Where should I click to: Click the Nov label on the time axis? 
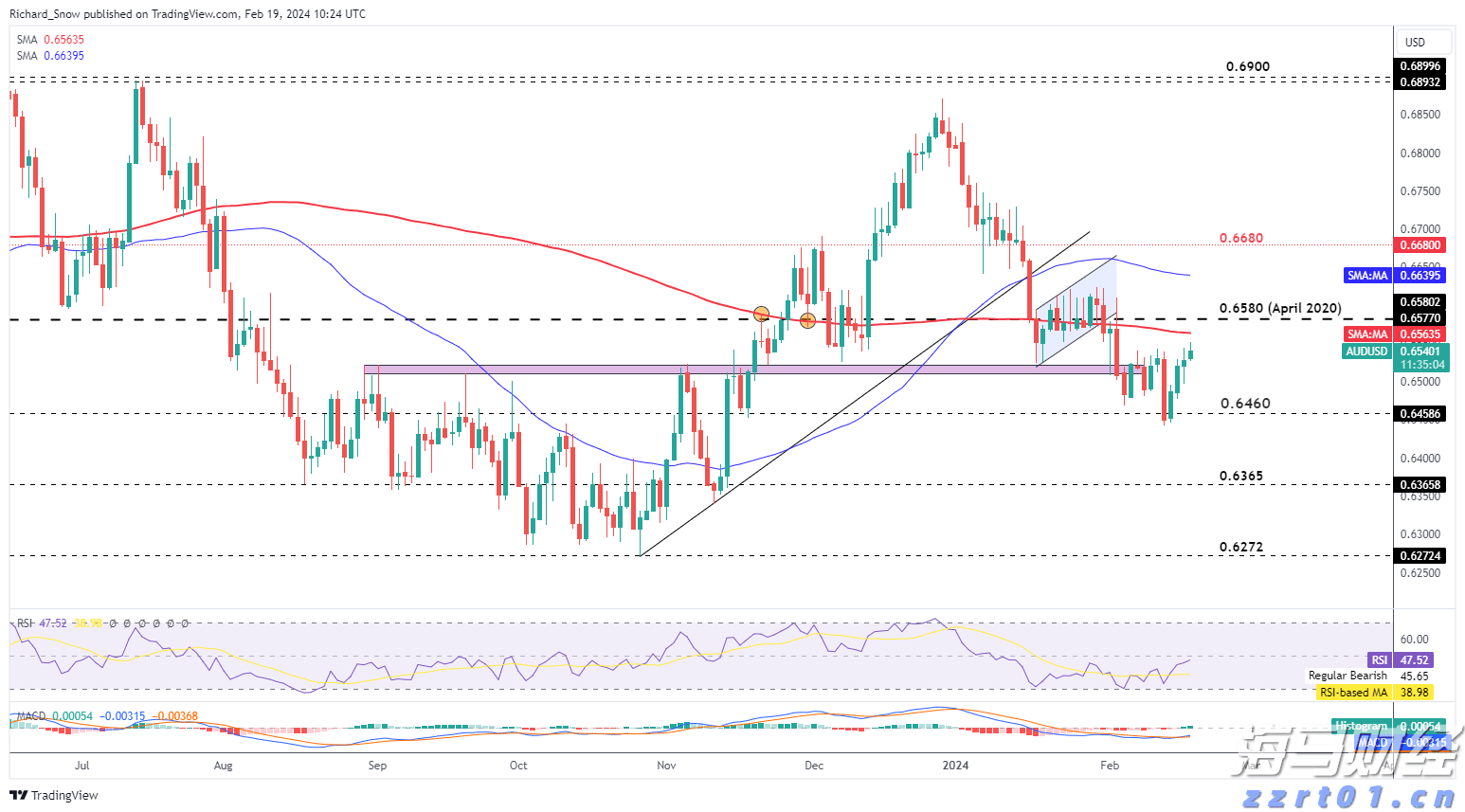coord(666,766)
